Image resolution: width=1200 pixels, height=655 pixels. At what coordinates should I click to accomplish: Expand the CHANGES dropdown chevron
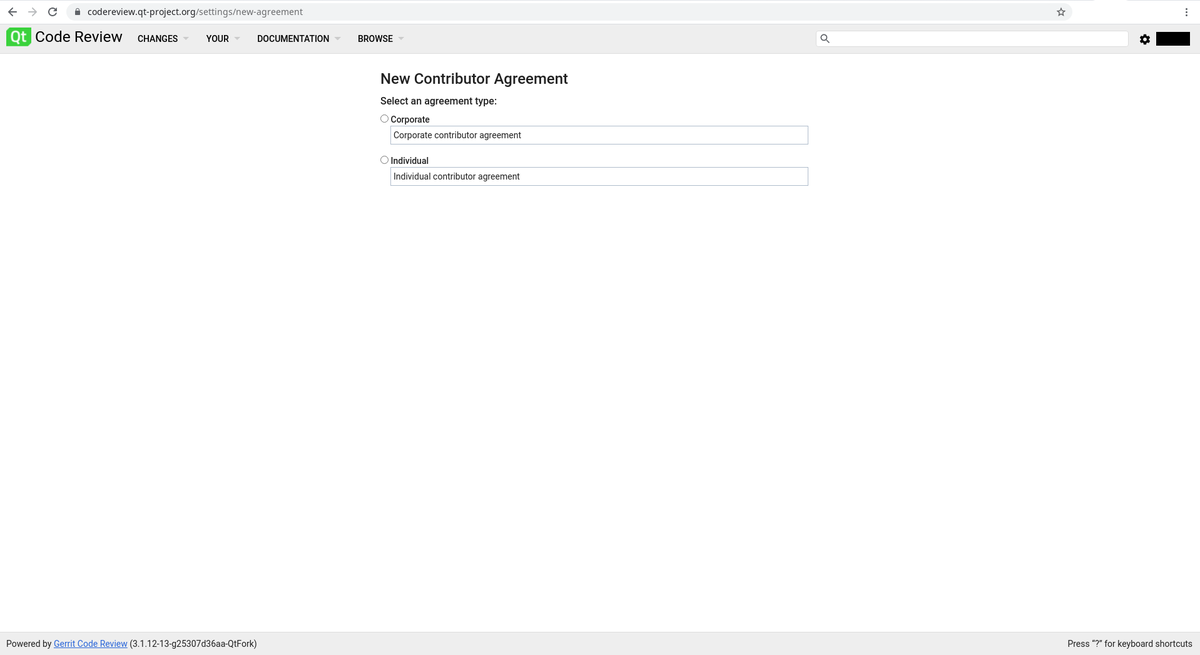tap(184, 39)
